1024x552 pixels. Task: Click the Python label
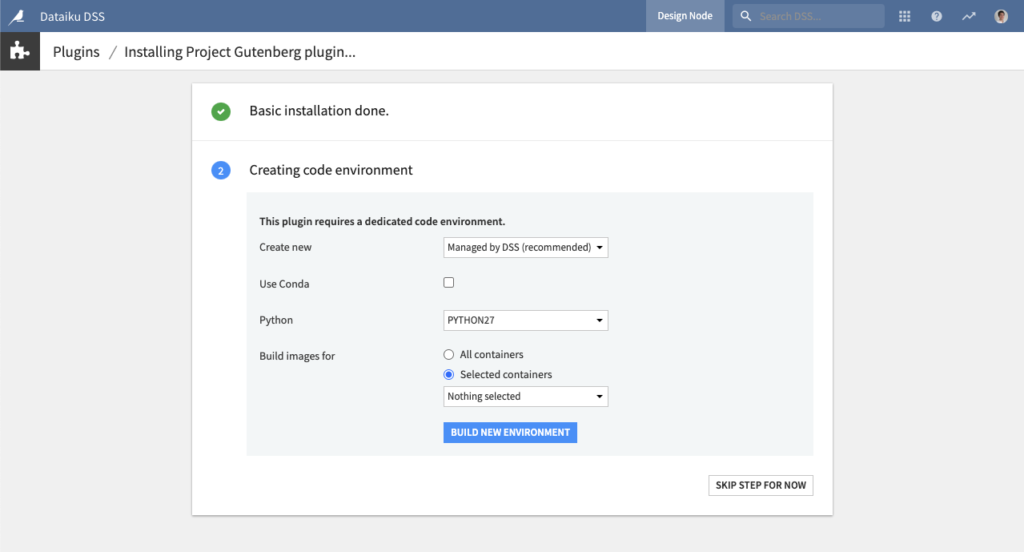pos(276,320)
